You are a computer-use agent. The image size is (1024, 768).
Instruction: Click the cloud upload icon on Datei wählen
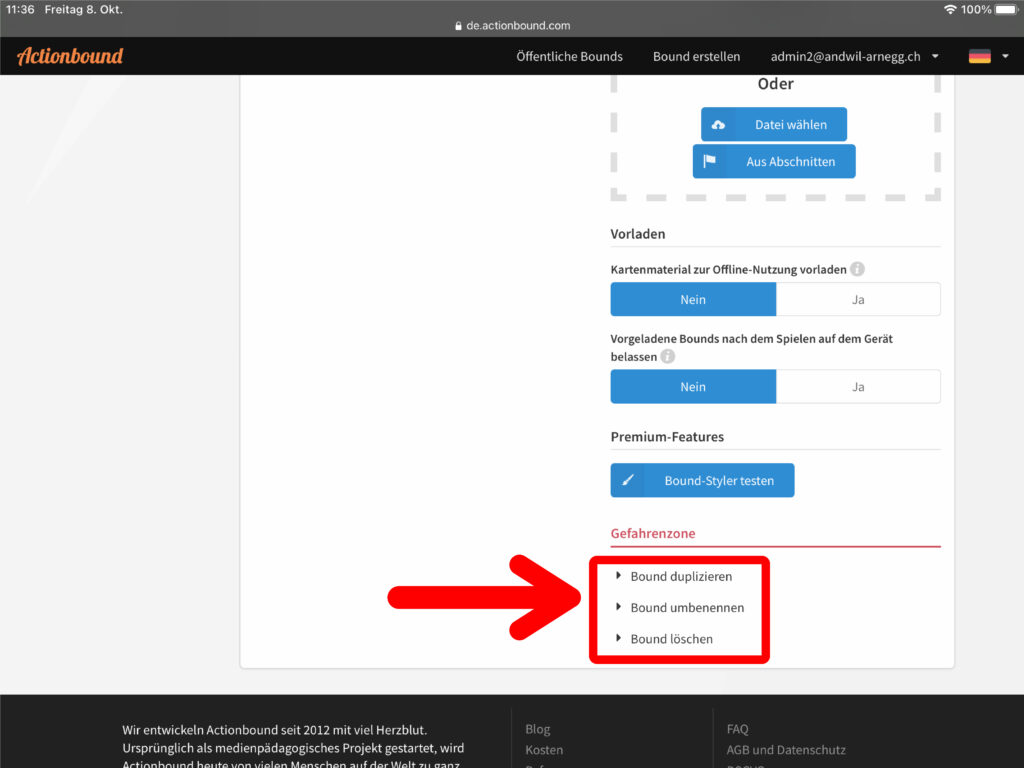(718, 125)
